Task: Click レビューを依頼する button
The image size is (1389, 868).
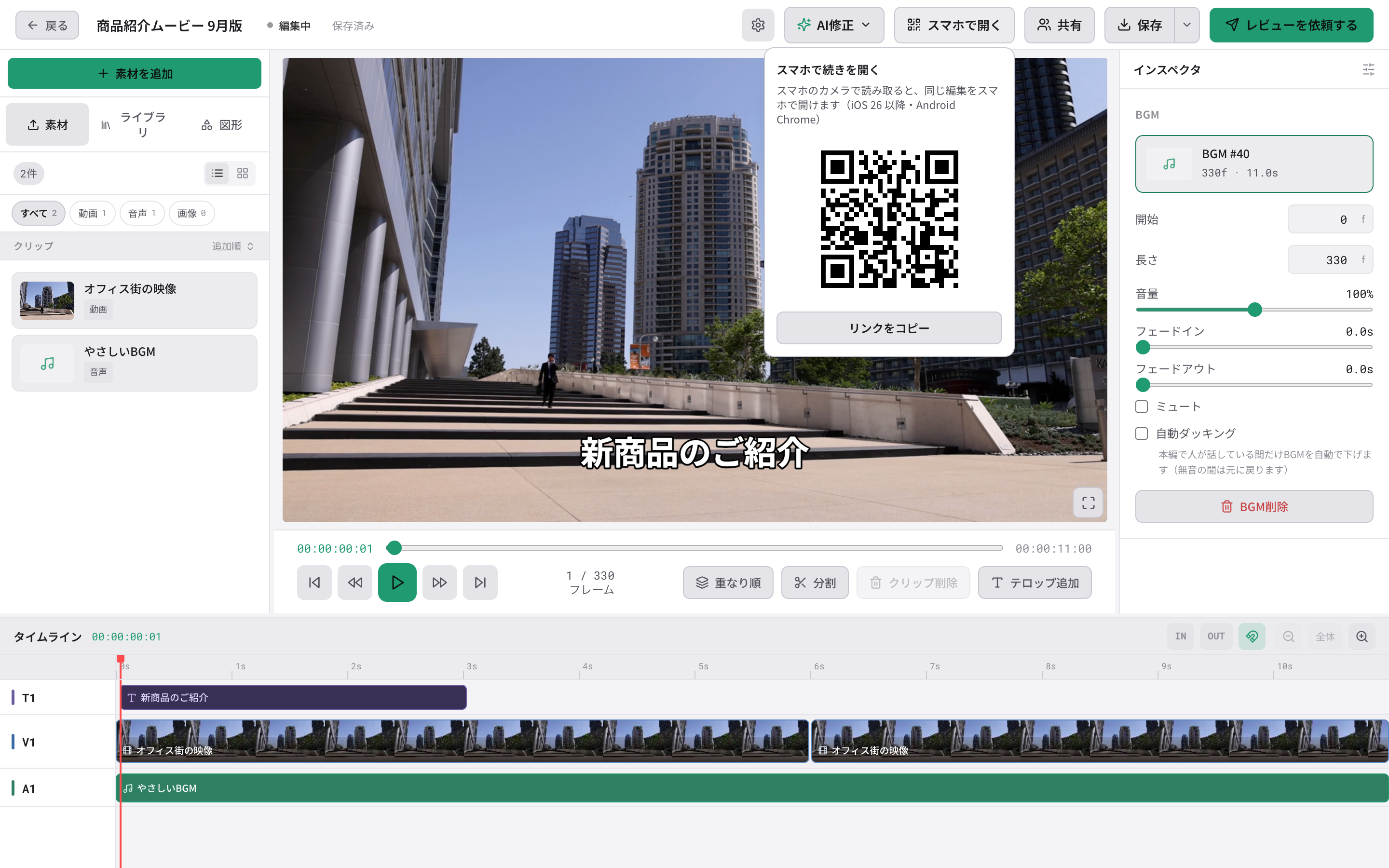Action: click(1292, 25)
